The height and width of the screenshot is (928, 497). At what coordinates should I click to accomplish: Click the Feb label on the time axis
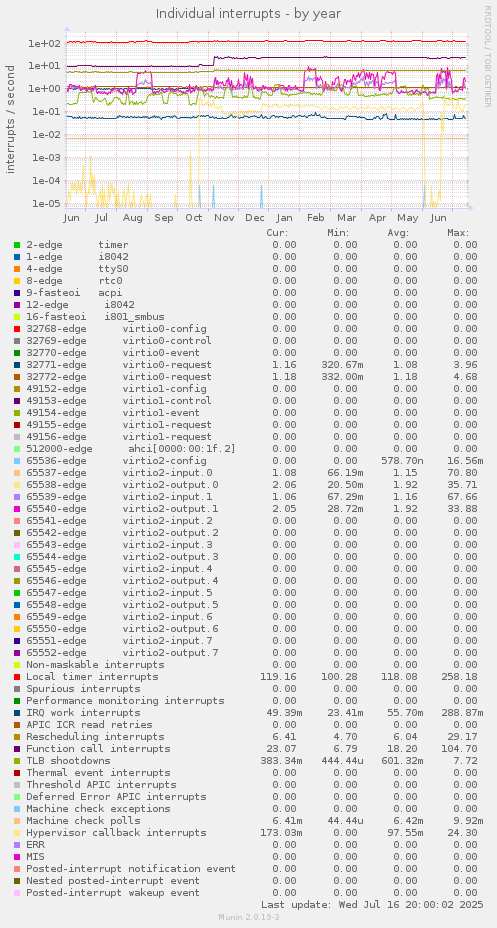pyautogui.click(x=316, y=218)
